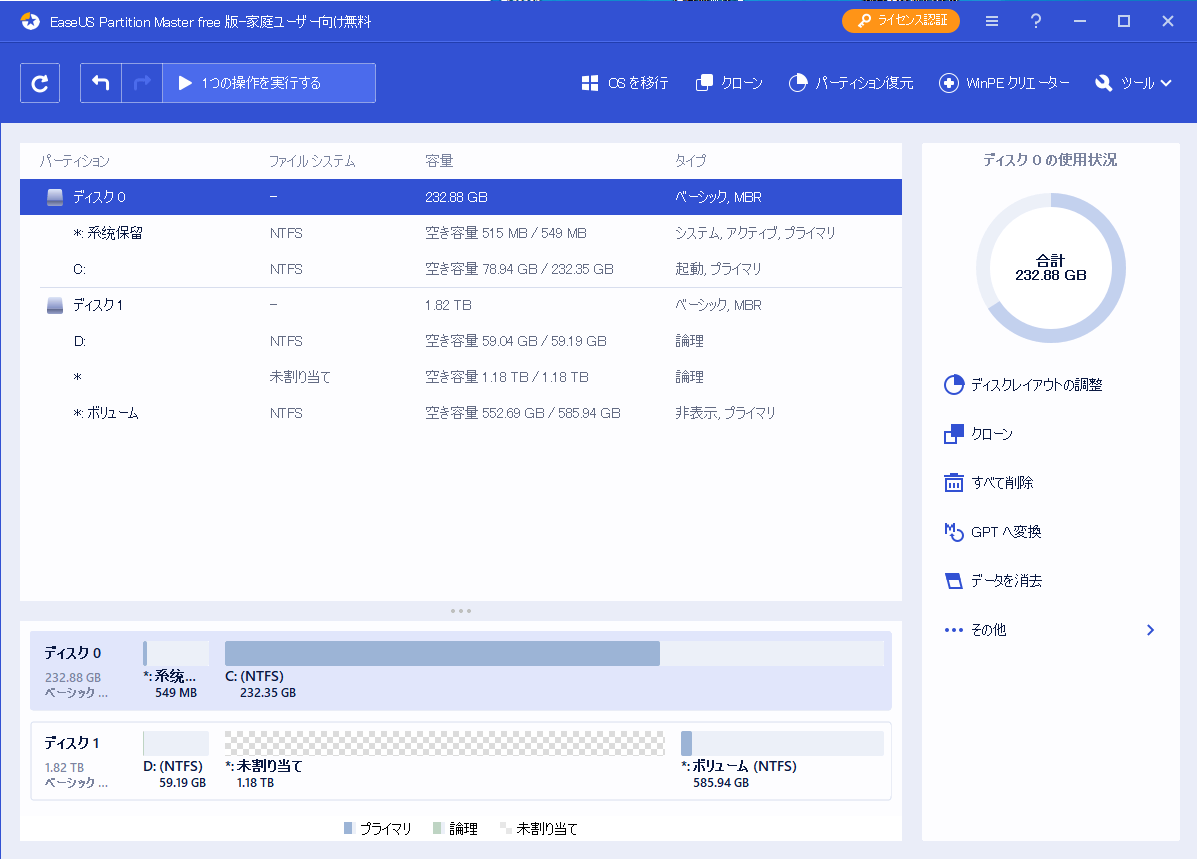
Task: Click the ファイルシステム column header
Action: pos(312,161)
